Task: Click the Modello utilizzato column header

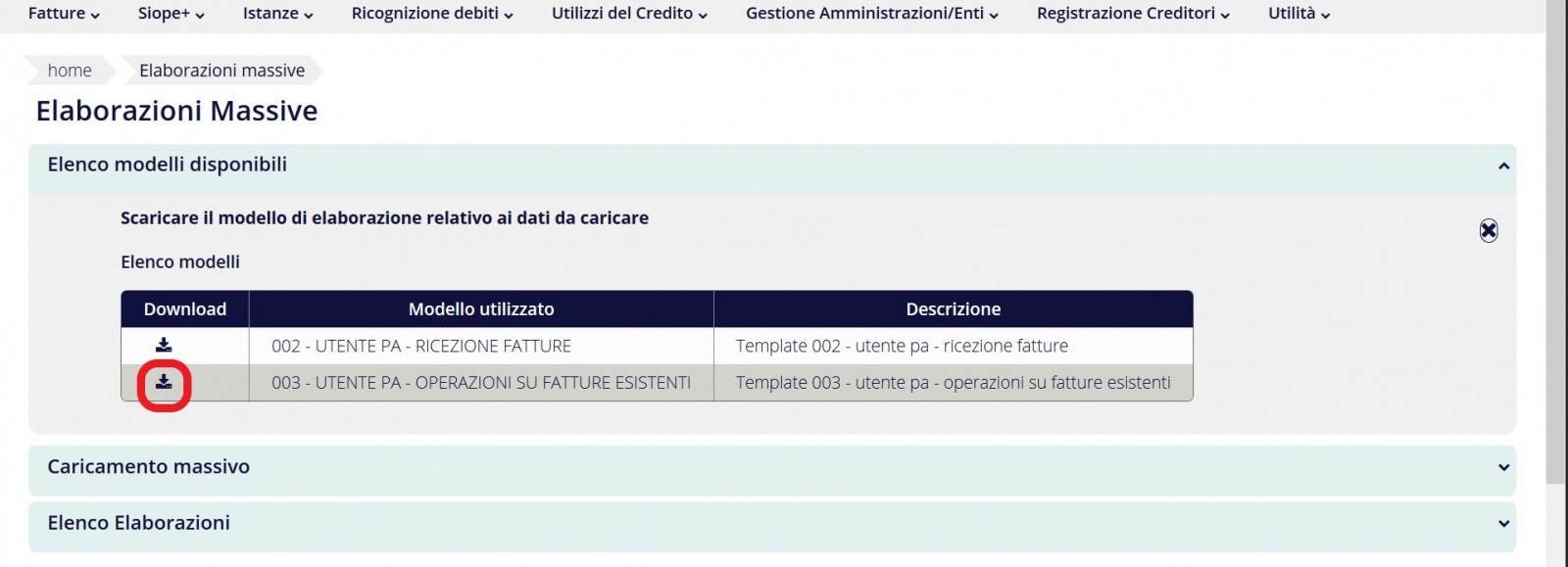Action: [x=481, y=309]
